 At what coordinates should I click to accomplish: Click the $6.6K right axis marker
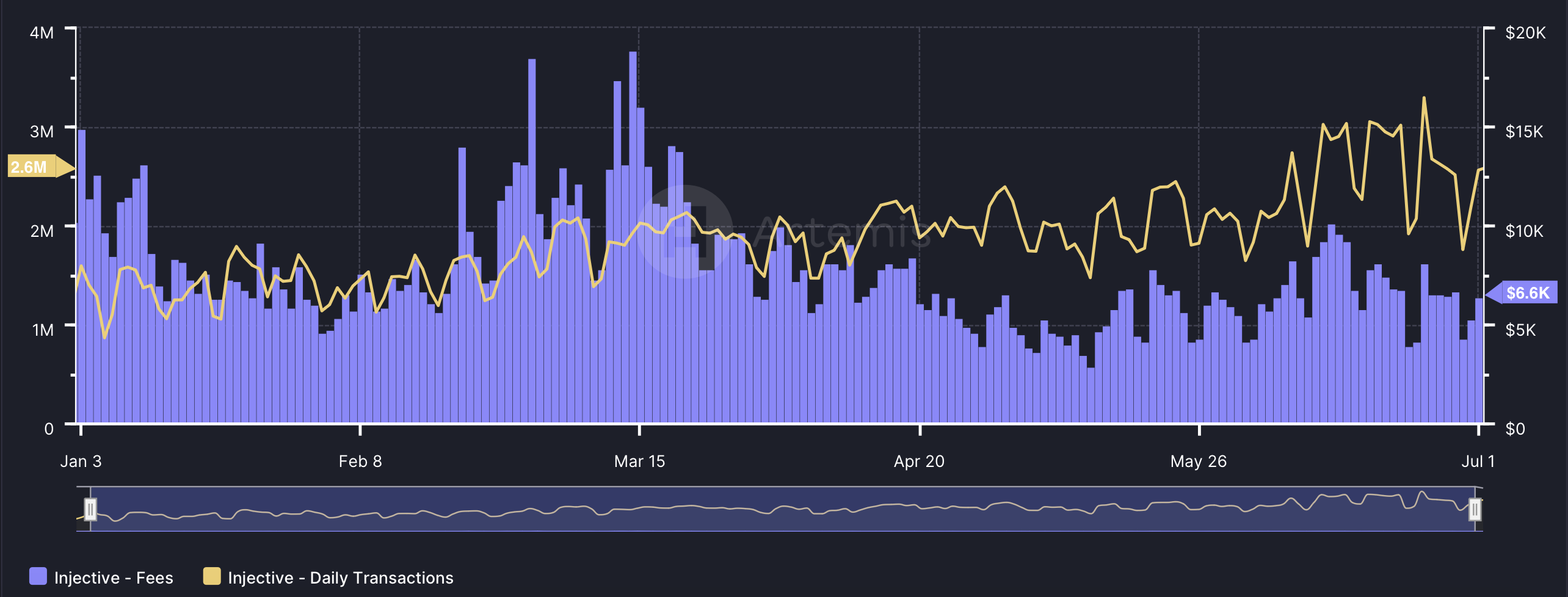point(1522,293)
